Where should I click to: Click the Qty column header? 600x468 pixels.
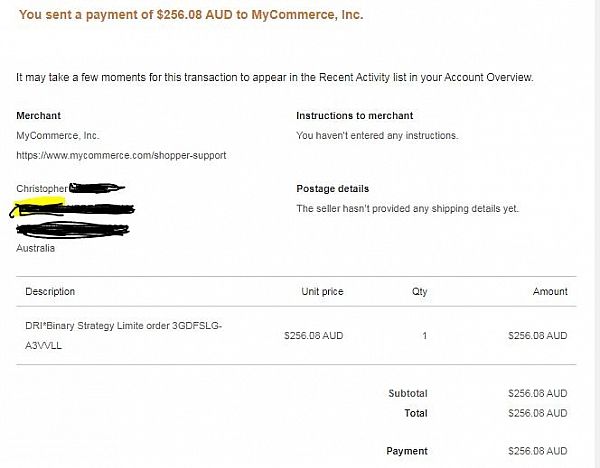419,292
